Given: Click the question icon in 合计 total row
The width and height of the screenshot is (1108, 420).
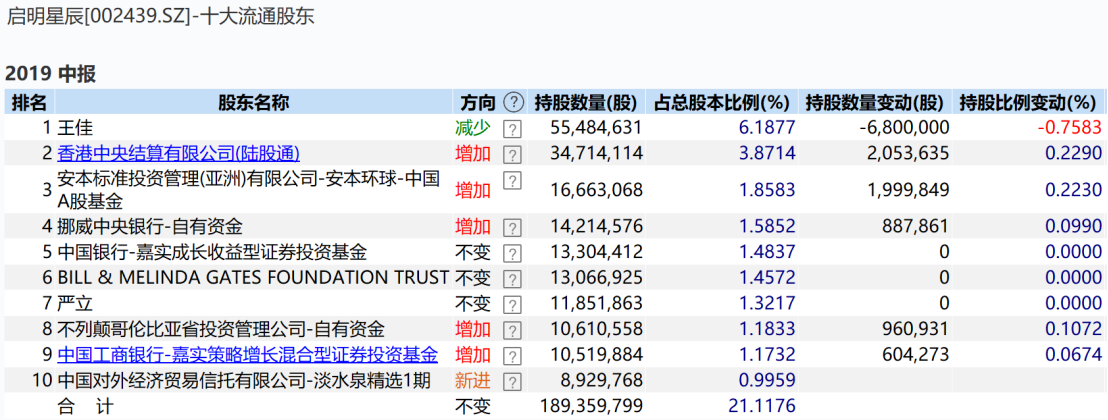Looking at the screenshot, I should coord(512,407).
